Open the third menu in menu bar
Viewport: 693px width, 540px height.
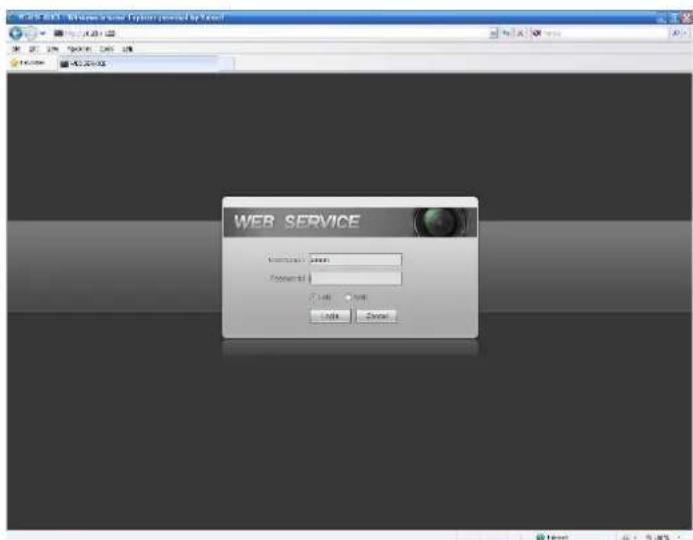[x=53, y=49]
